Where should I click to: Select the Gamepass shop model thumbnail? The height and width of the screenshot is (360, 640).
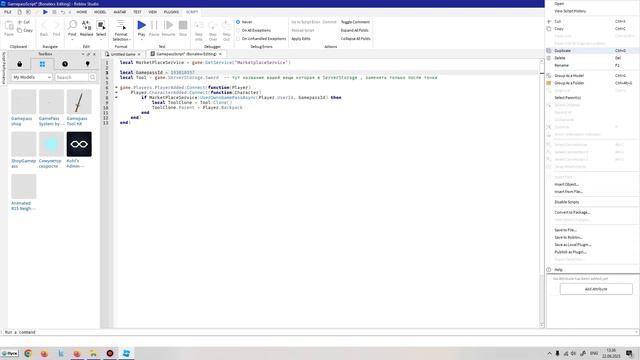24,102
